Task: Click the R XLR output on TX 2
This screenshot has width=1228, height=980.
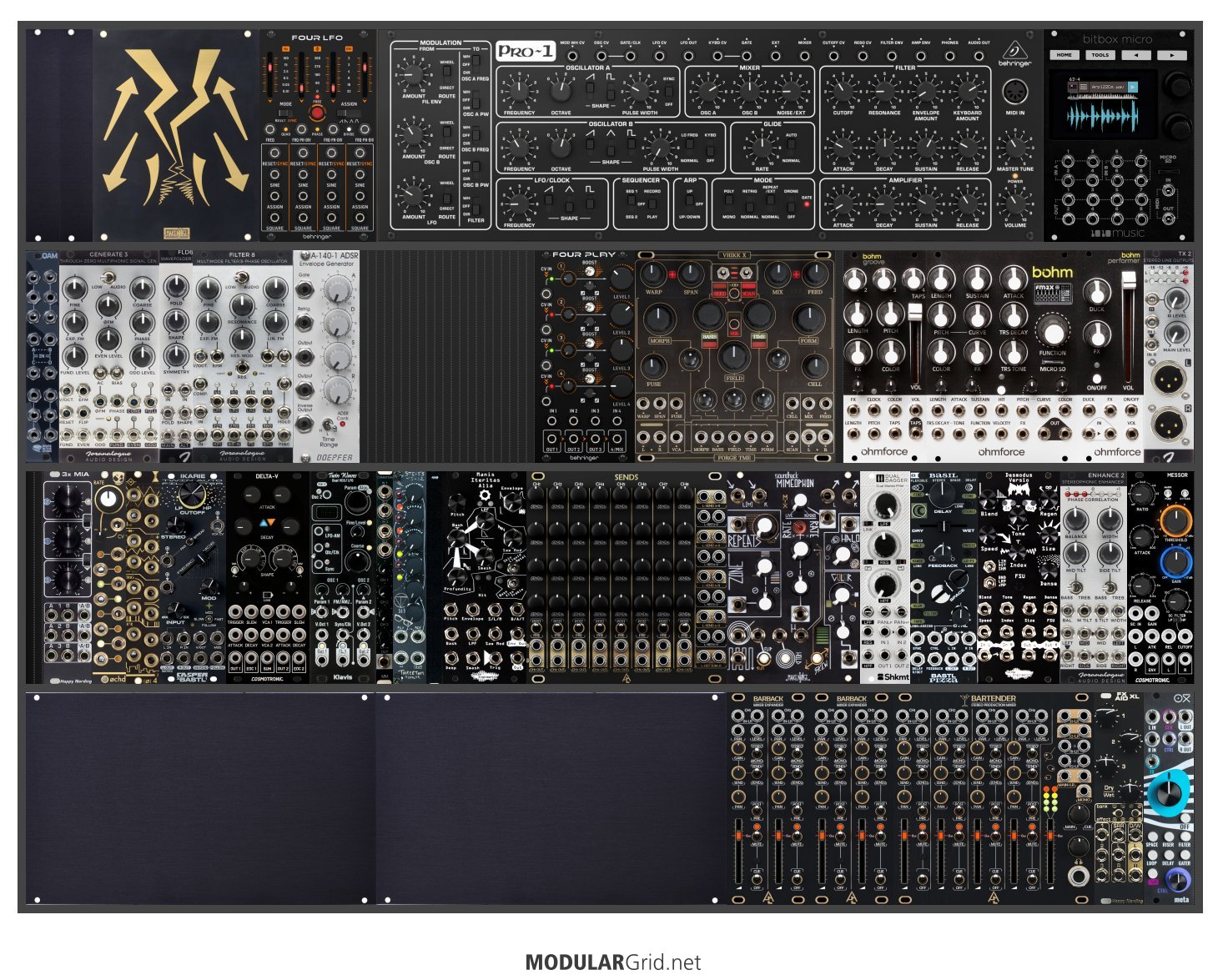Action: pos(1169,425)
